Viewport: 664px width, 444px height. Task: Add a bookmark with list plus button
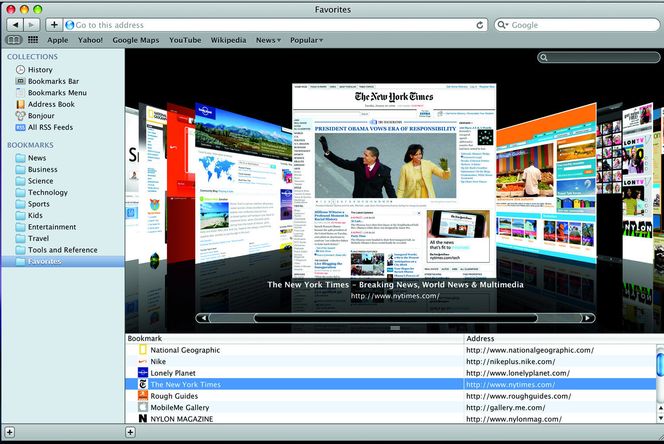130,432
